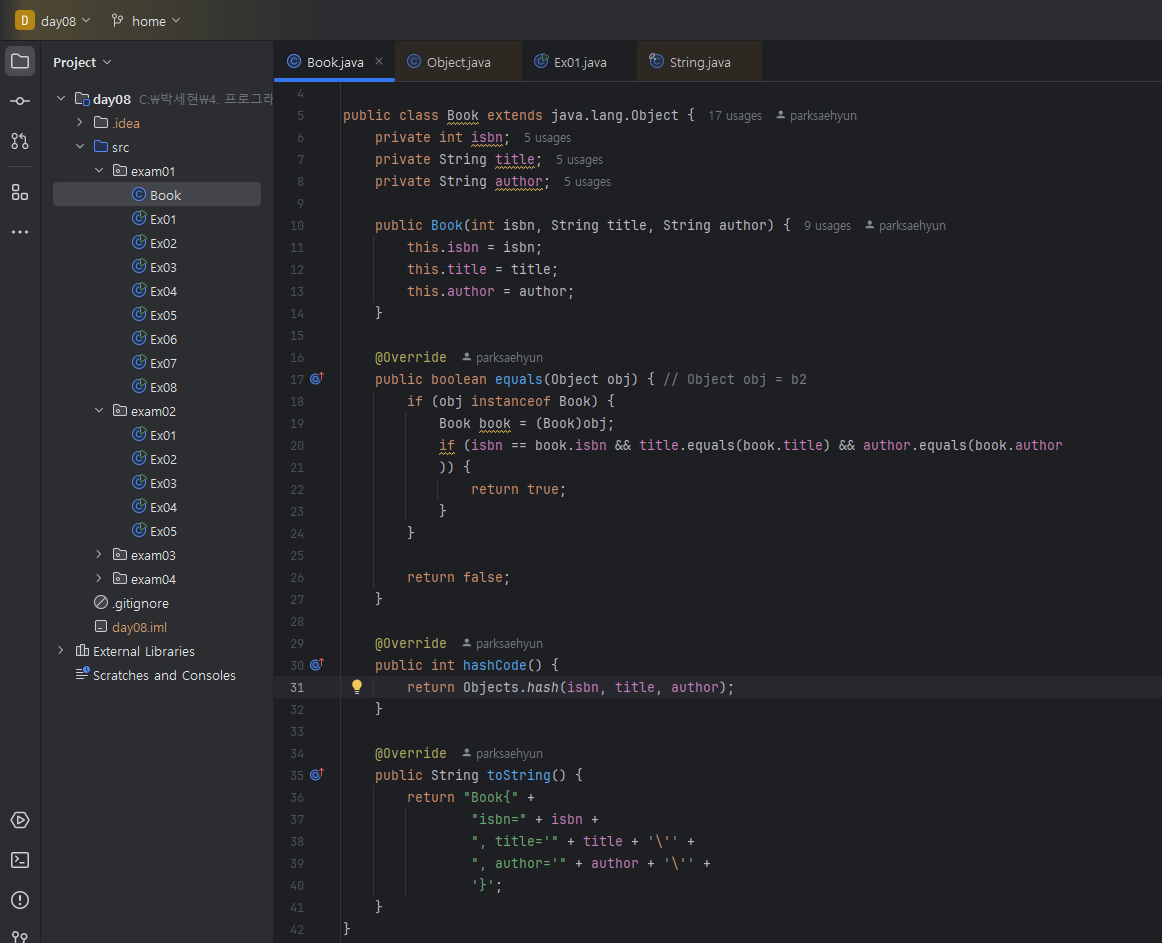
Task: Open the Problems tool window icon
Action: click(x=20, y=900)
